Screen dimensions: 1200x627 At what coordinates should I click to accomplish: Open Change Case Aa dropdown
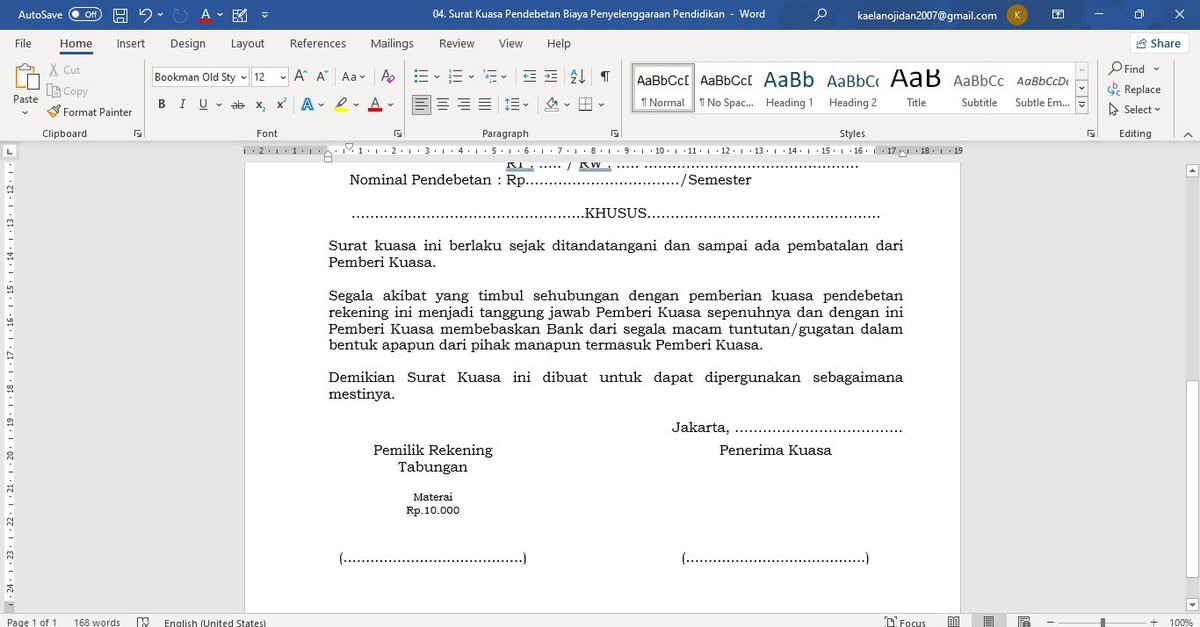354,77
